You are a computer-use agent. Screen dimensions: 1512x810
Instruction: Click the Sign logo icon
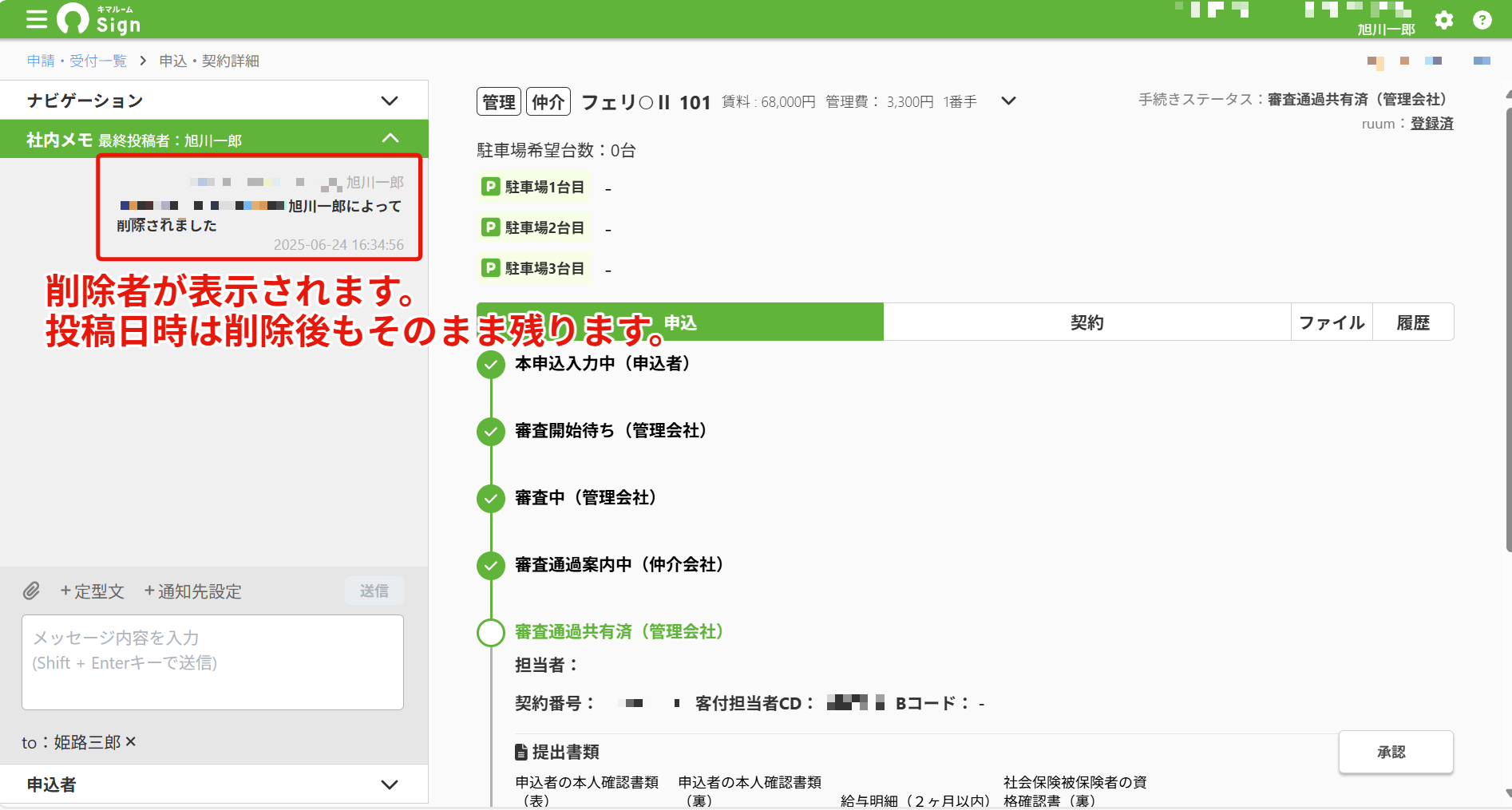click(x=73, y=19)
